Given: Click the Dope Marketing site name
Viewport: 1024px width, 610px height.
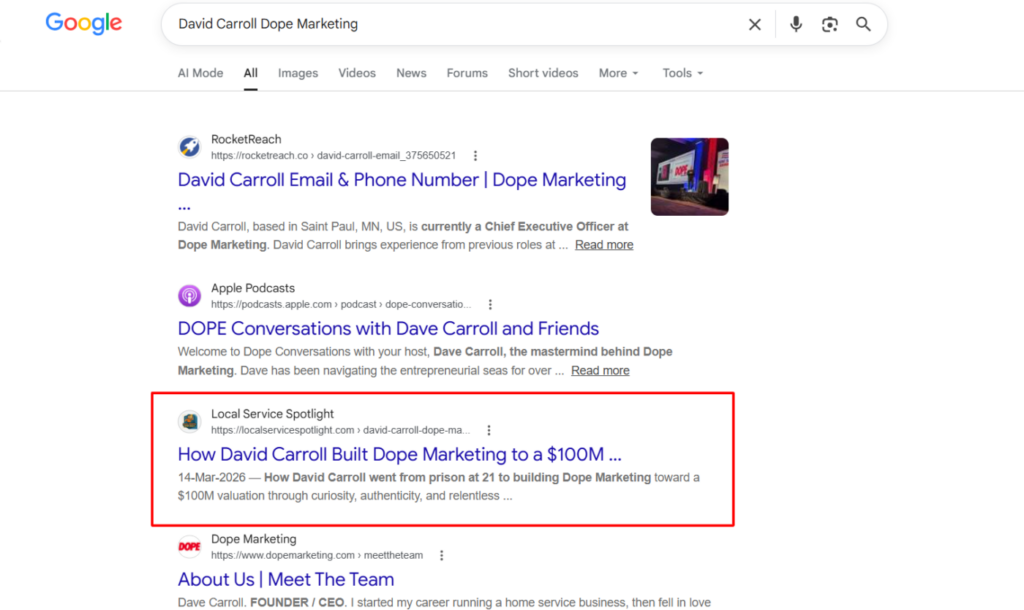Looking at the screenshot, I should click(253, 539).
